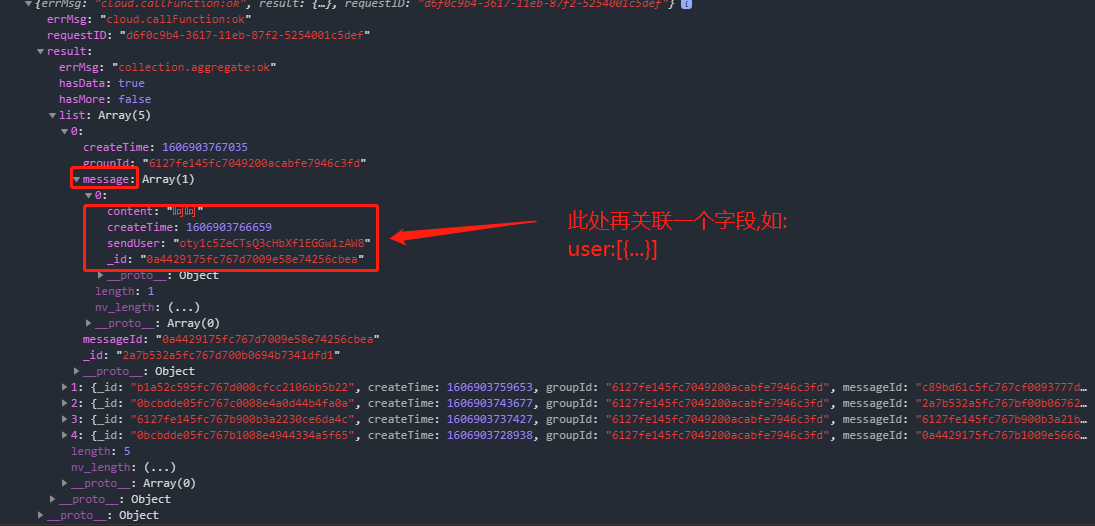Click the info icon after requestID

[686, 4]
